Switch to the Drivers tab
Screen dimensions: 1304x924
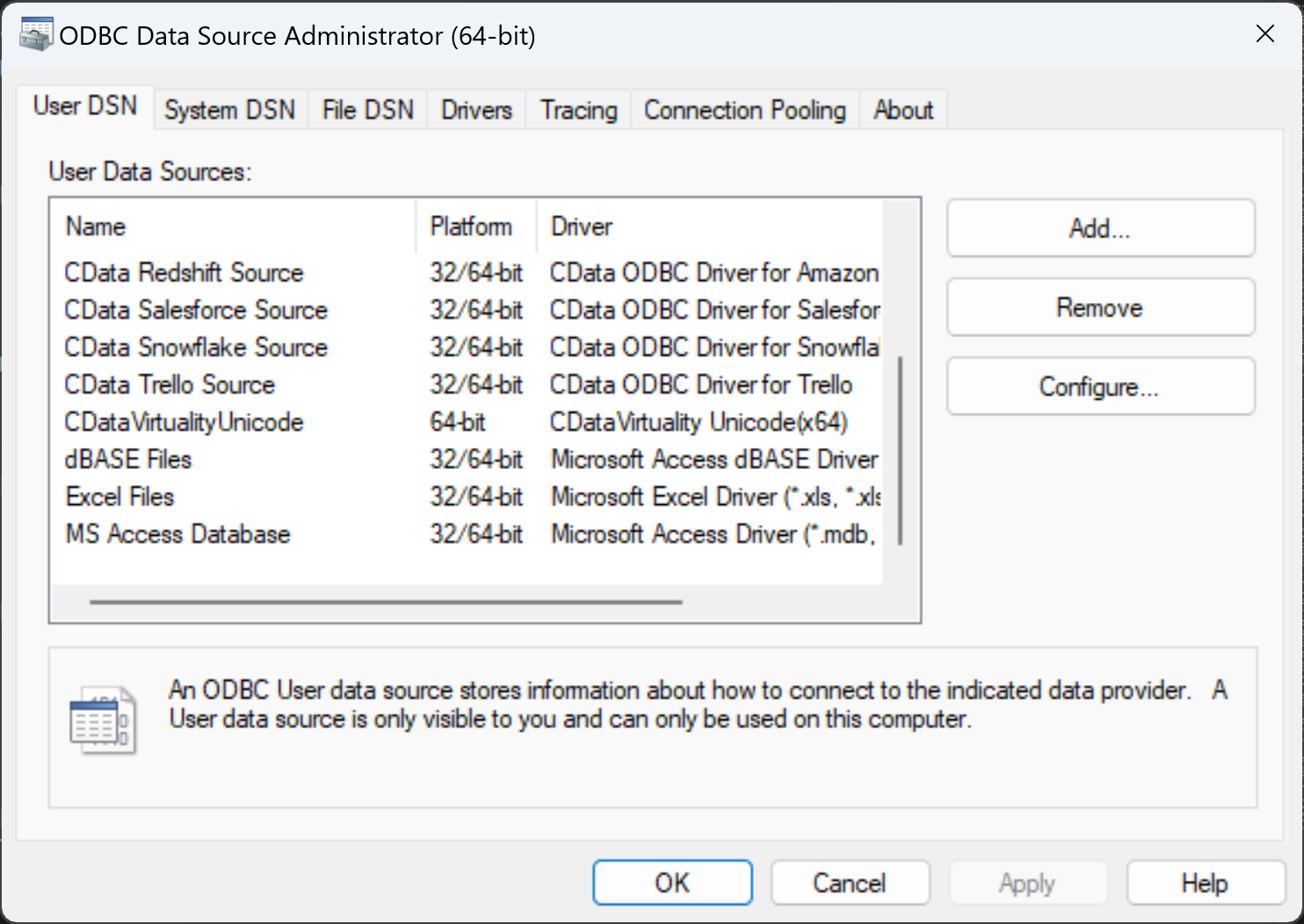pyautogui.click(x=475, y=110)
